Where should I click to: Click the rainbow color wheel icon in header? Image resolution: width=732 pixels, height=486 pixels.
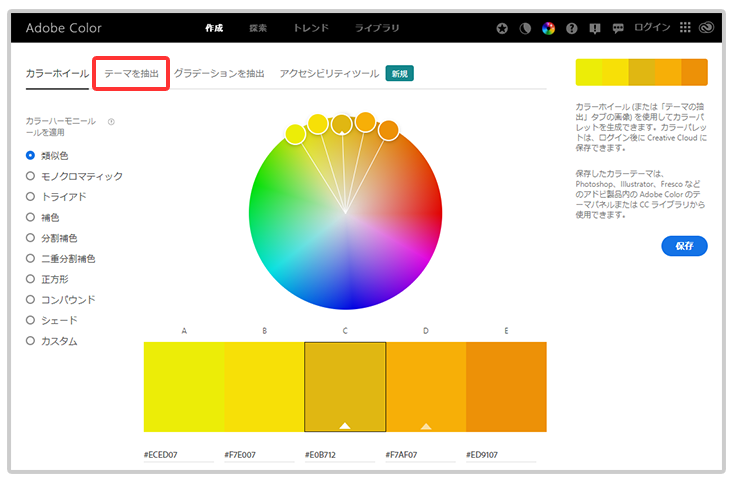pos(548,28)
